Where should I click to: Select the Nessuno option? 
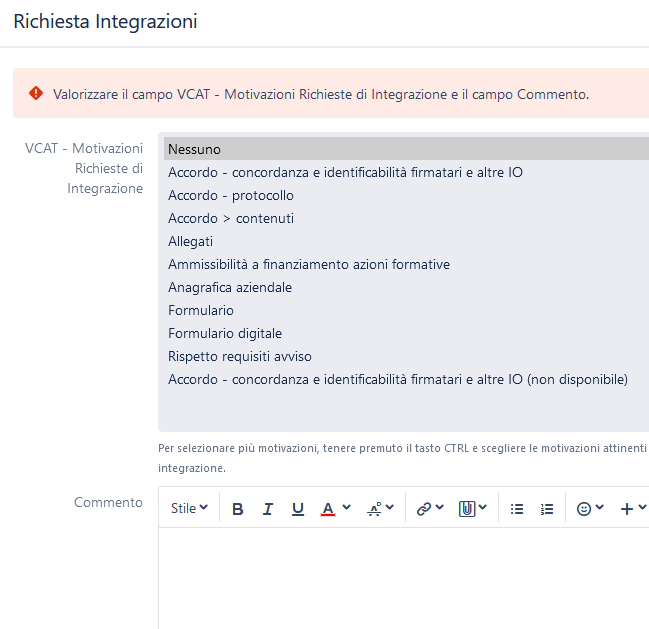point(406,149)
